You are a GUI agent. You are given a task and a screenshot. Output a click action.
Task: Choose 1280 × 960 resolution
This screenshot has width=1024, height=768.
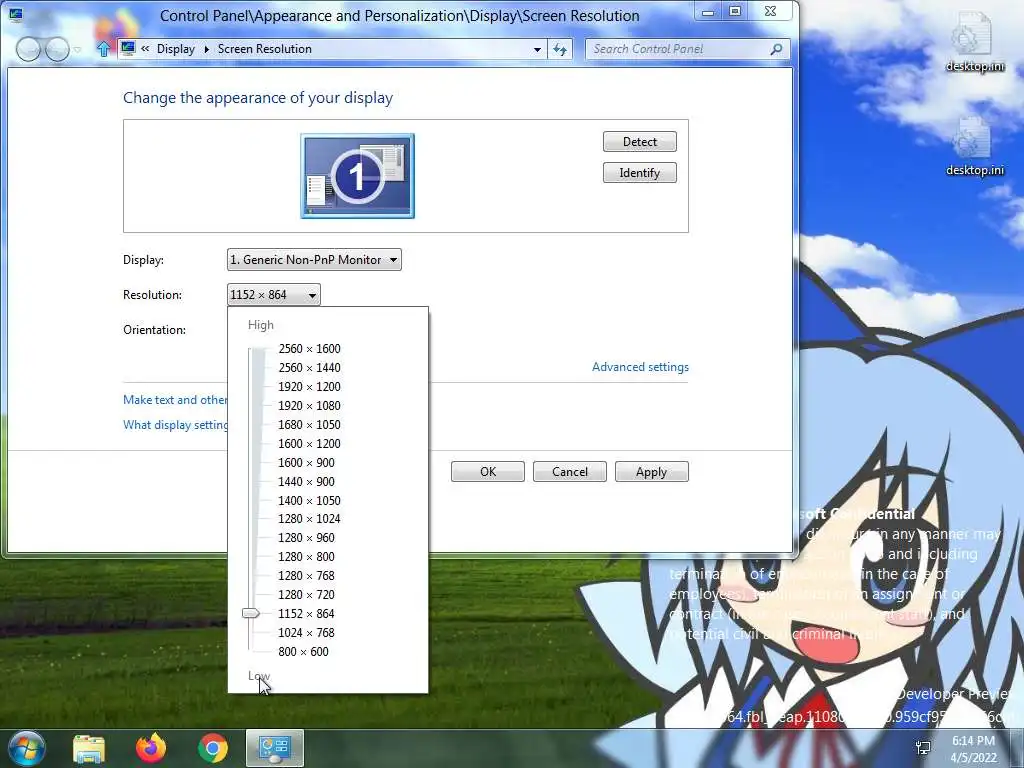pyautogui.click(x=306, y=537)
